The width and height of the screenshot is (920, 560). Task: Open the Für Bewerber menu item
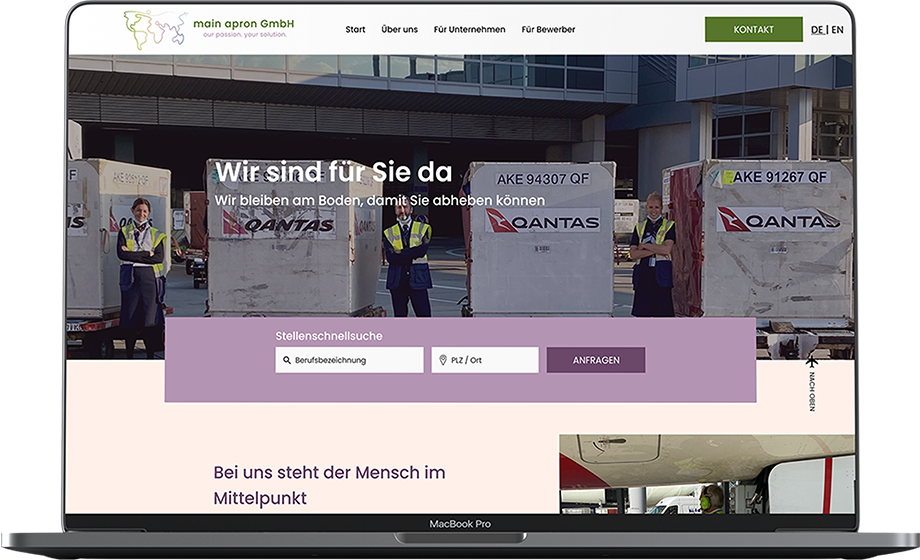pos(548,29)
